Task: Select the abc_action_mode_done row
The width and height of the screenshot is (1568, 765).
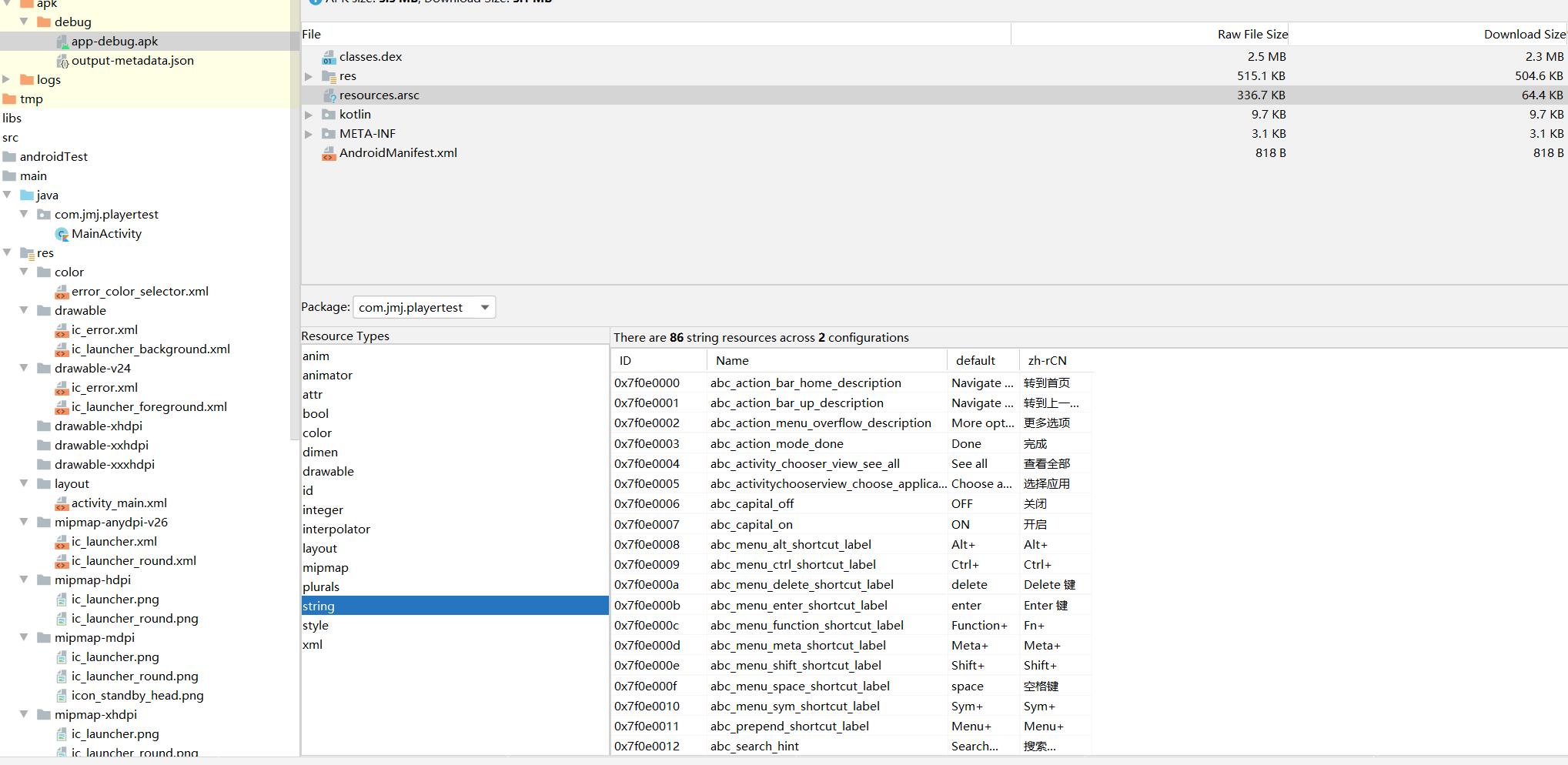Action: pos(852,444)
